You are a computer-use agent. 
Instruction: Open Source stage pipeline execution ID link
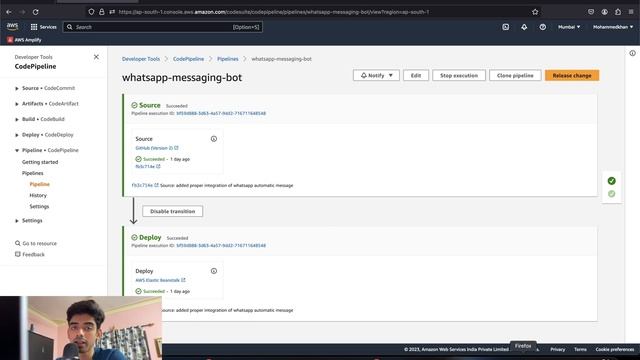tap(221, 113)
